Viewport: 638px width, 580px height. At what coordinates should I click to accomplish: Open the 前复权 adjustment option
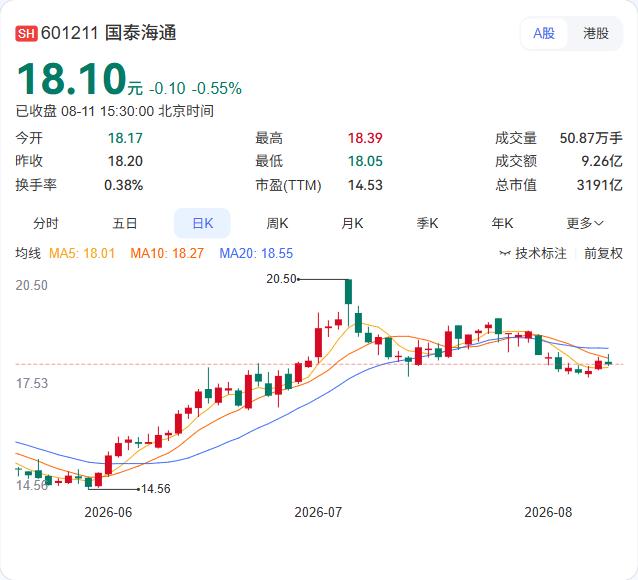[603, 253]
